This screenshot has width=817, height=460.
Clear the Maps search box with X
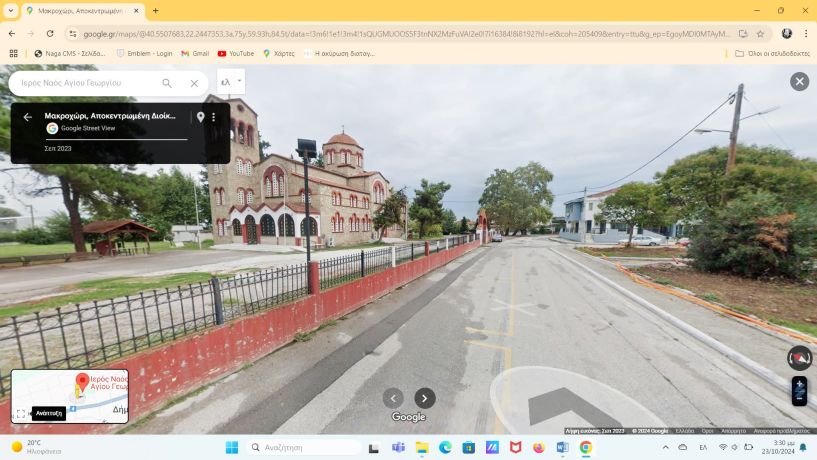[x=194, y=83]
